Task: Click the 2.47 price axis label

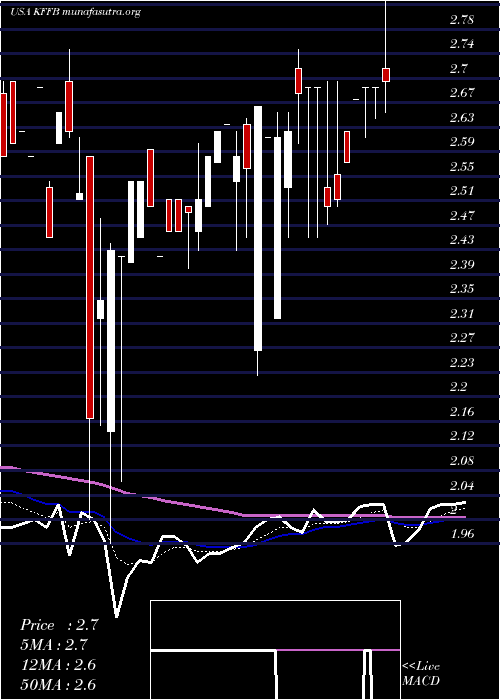Action: (462, 216)
